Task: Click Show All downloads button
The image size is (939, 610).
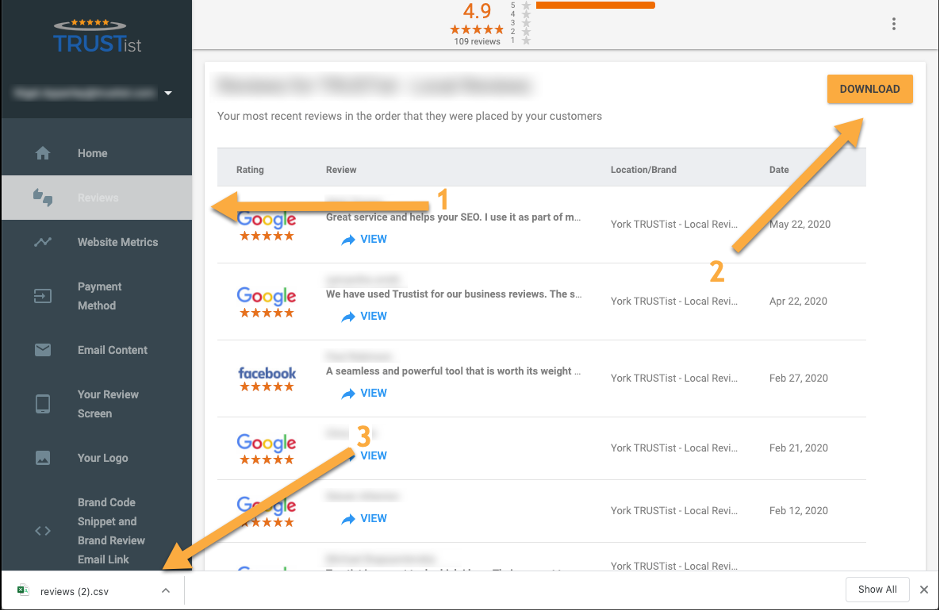Action: 877,590
